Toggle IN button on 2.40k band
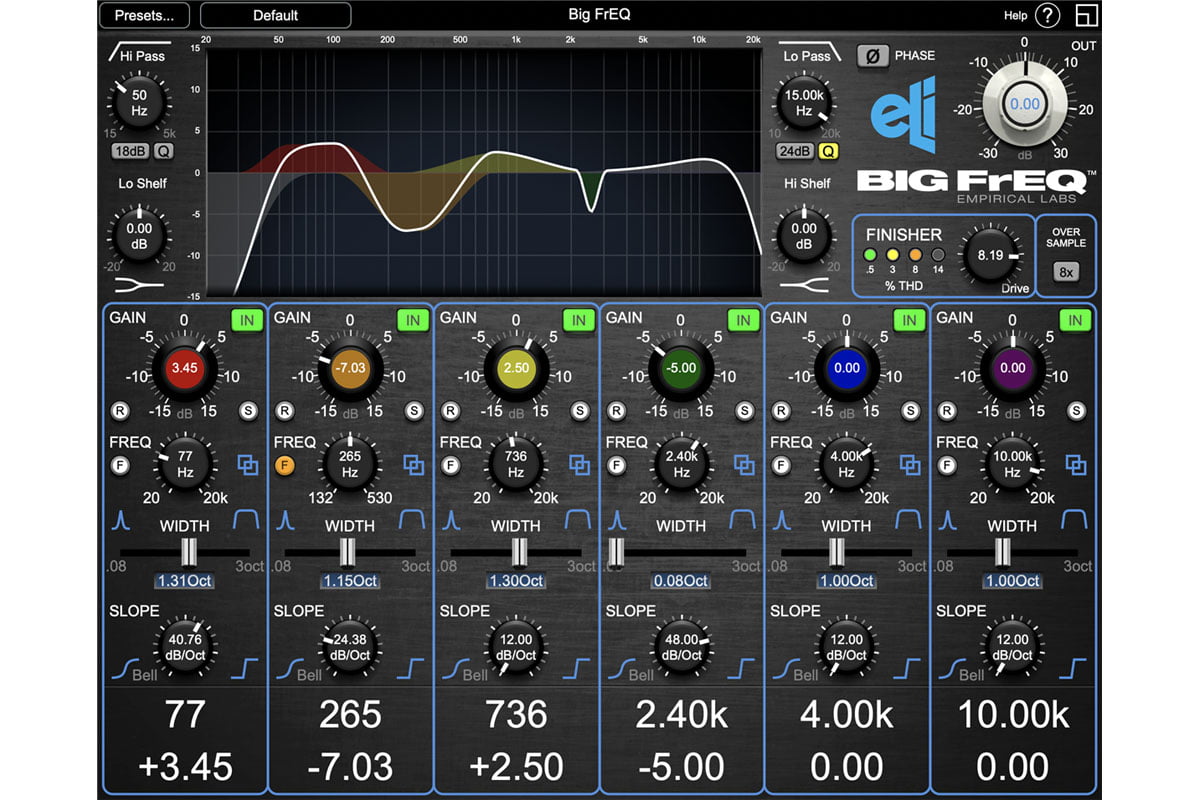This screenshot has width=1200, height=800. click(x=743, y=320)
